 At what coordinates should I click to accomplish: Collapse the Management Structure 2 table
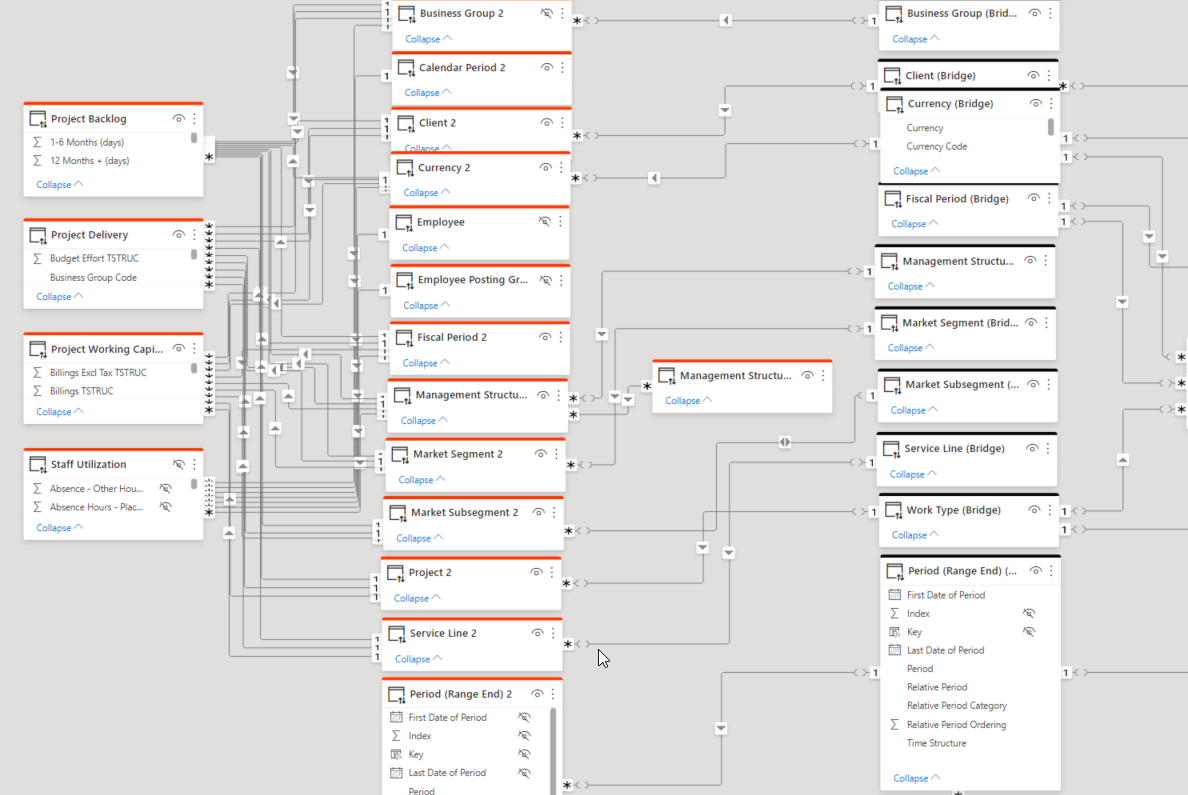pyautogui.click(x=424, y=421)
